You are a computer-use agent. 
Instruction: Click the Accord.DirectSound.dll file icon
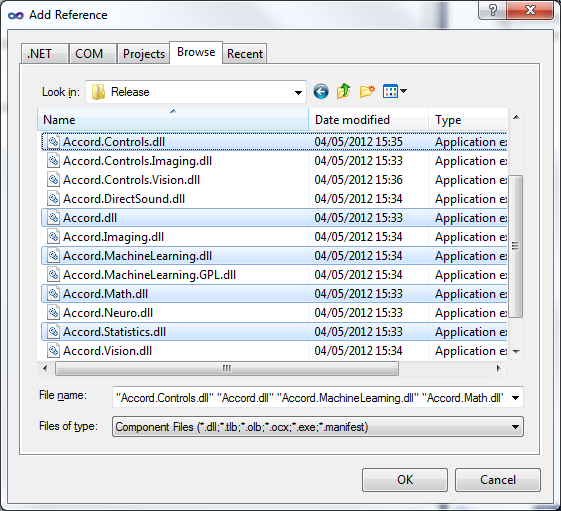point(53,199)
